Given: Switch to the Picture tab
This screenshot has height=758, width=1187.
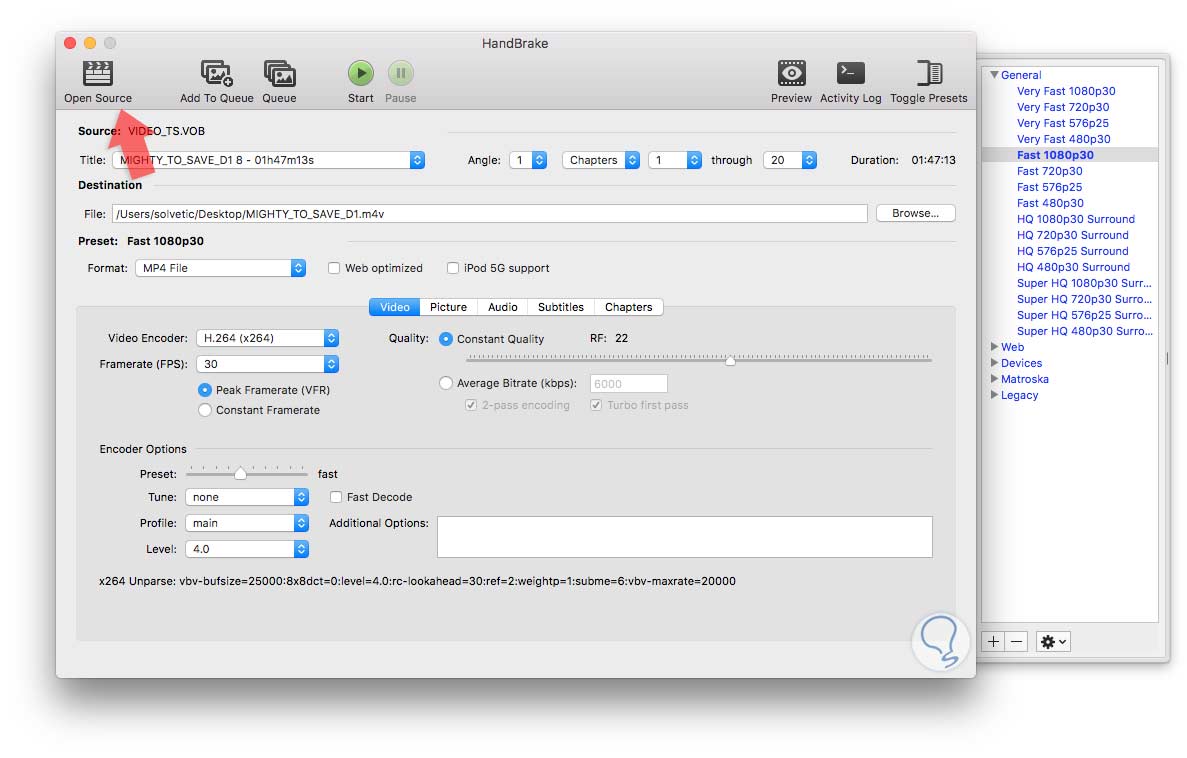Looking at the screenshot, I should point(448,307).
